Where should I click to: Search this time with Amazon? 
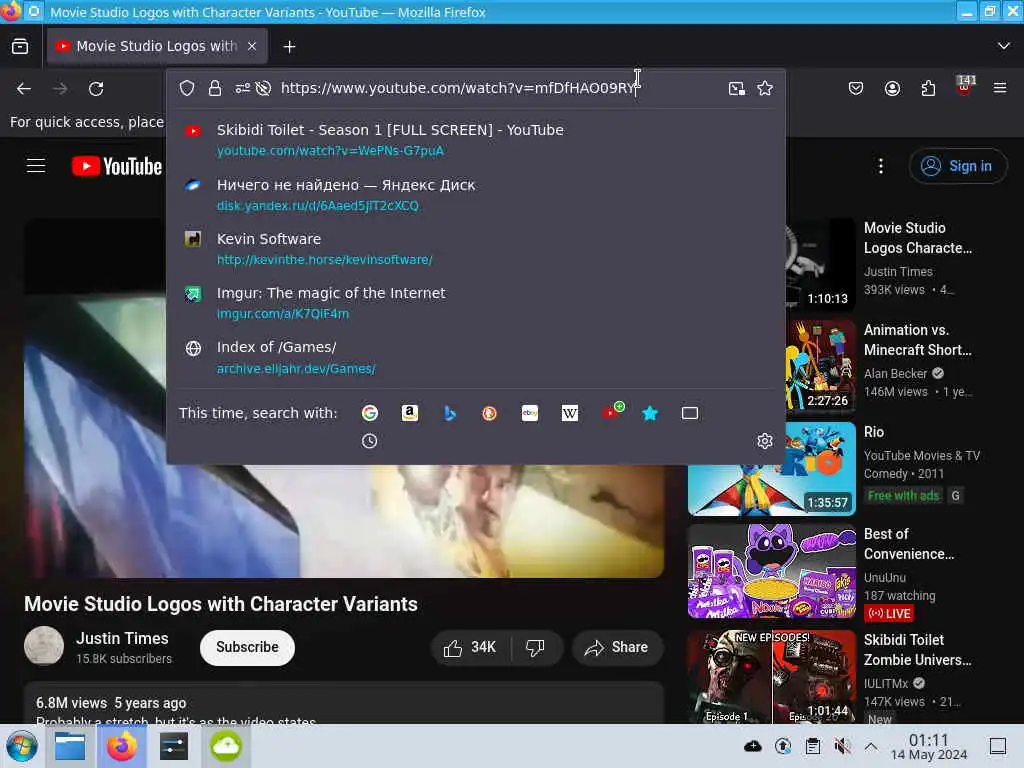click(x=409, y=413)
